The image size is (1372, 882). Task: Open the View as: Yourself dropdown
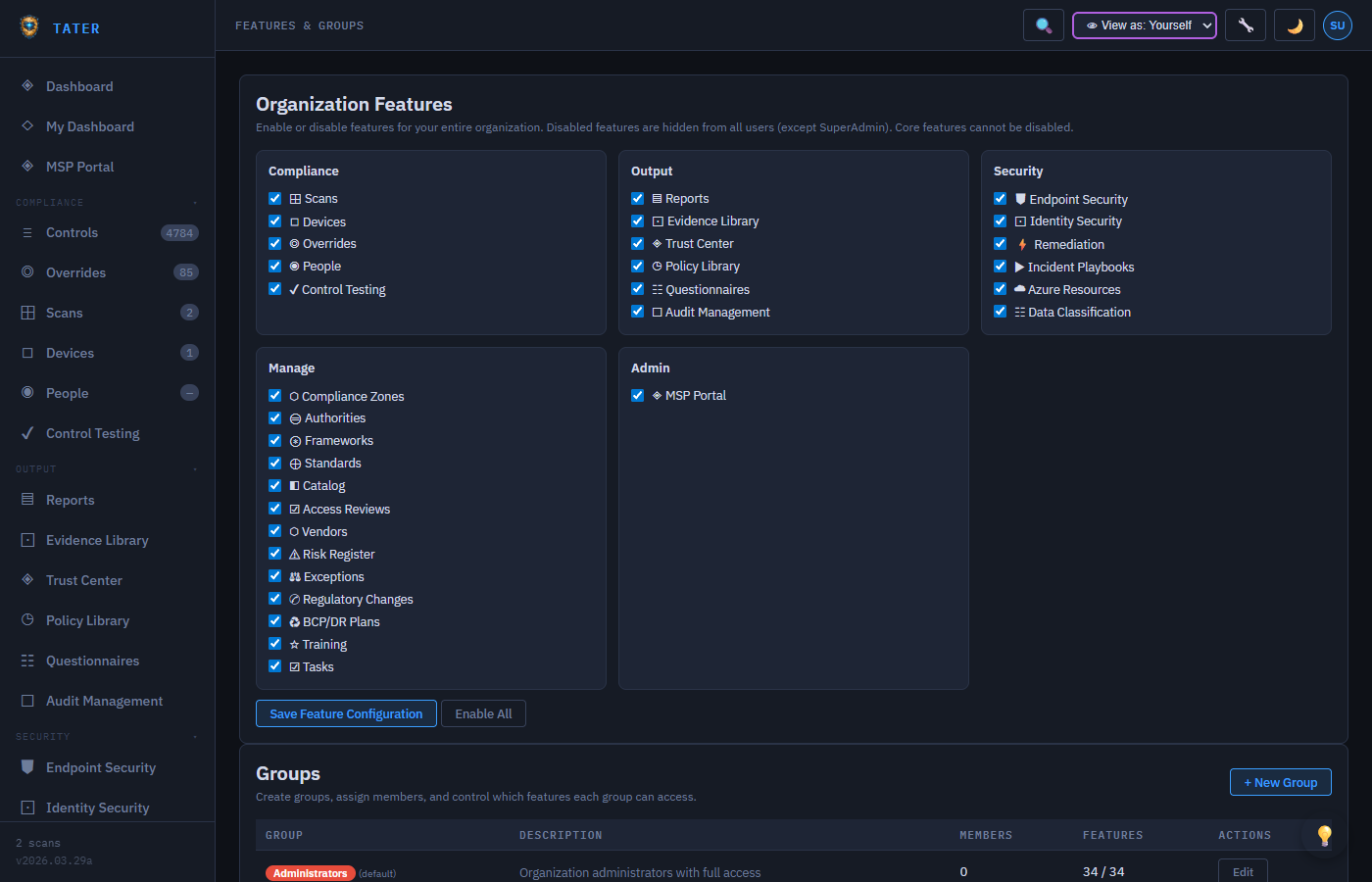tap(1145, 25)
